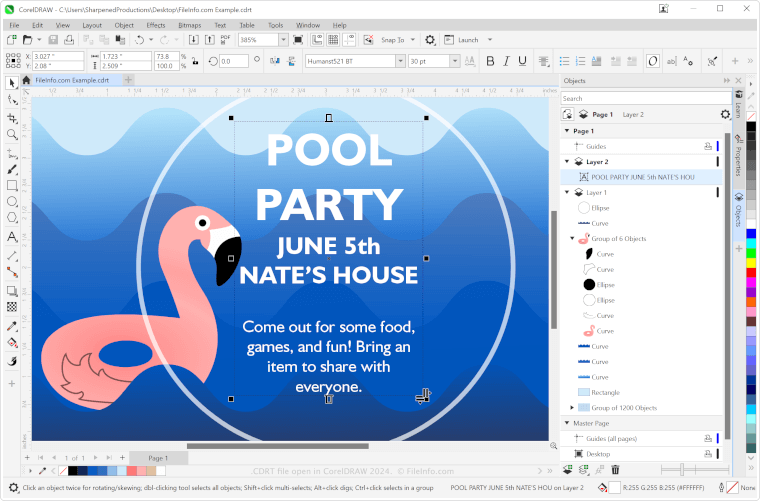Open the zoom level dropdown
The width and height of the screenshot is (760, 501).
[284, 40]
